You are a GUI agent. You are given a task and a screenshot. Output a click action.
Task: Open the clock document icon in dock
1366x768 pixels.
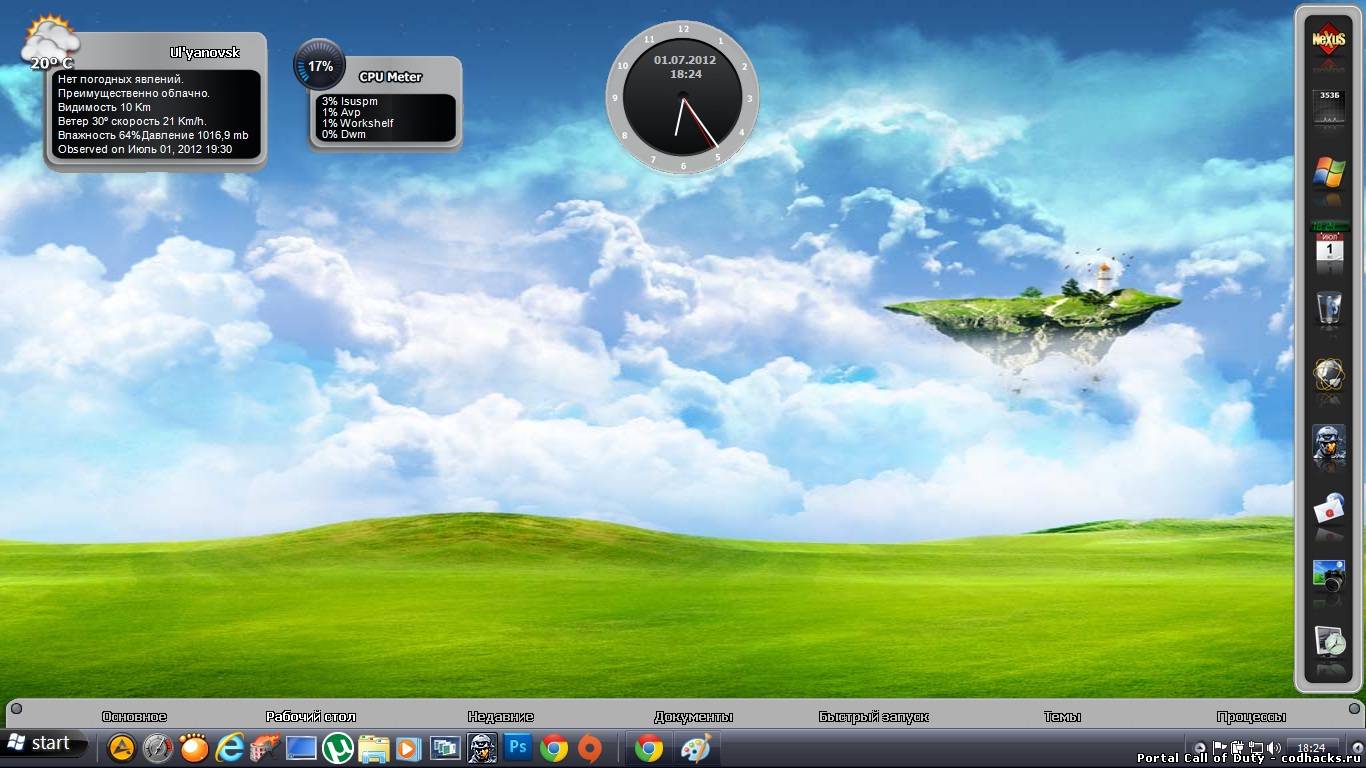coord(1329,642)
